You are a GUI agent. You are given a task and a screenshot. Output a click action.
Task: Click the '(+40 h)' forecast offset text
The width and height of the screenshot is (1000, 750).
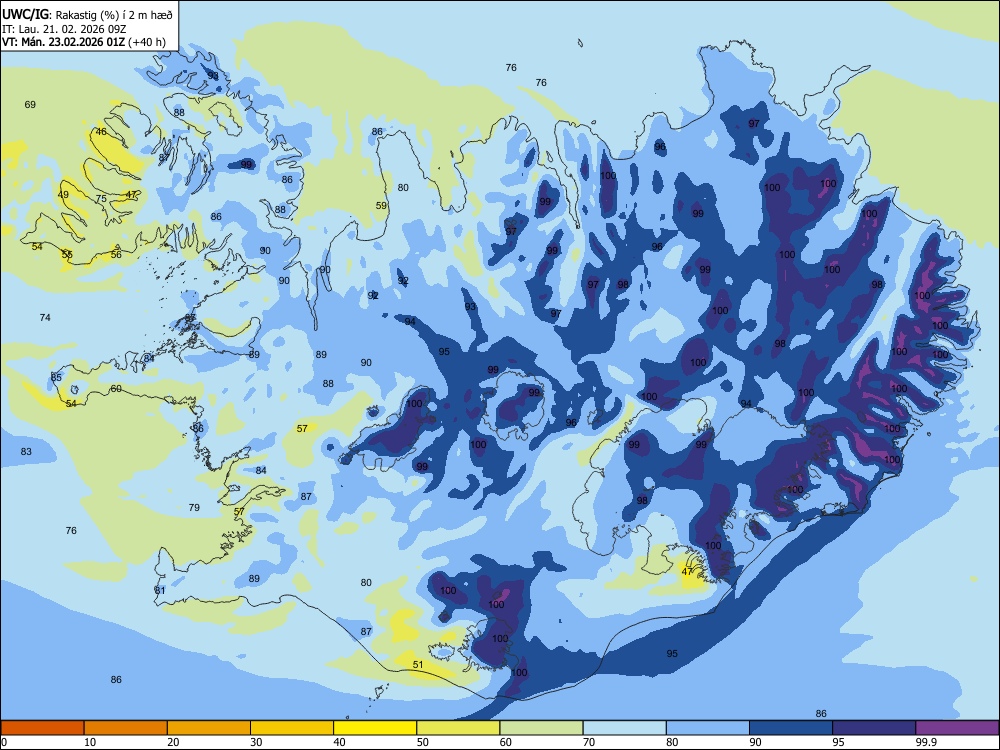pyautogui.click(x=147, y=42)
